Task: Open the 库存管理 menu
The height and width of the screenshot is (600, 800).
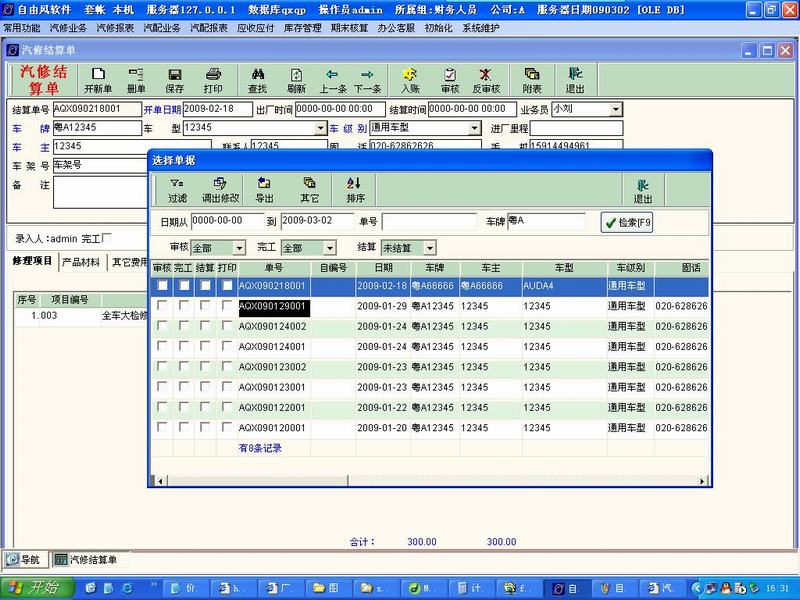Action: [303, 28]
